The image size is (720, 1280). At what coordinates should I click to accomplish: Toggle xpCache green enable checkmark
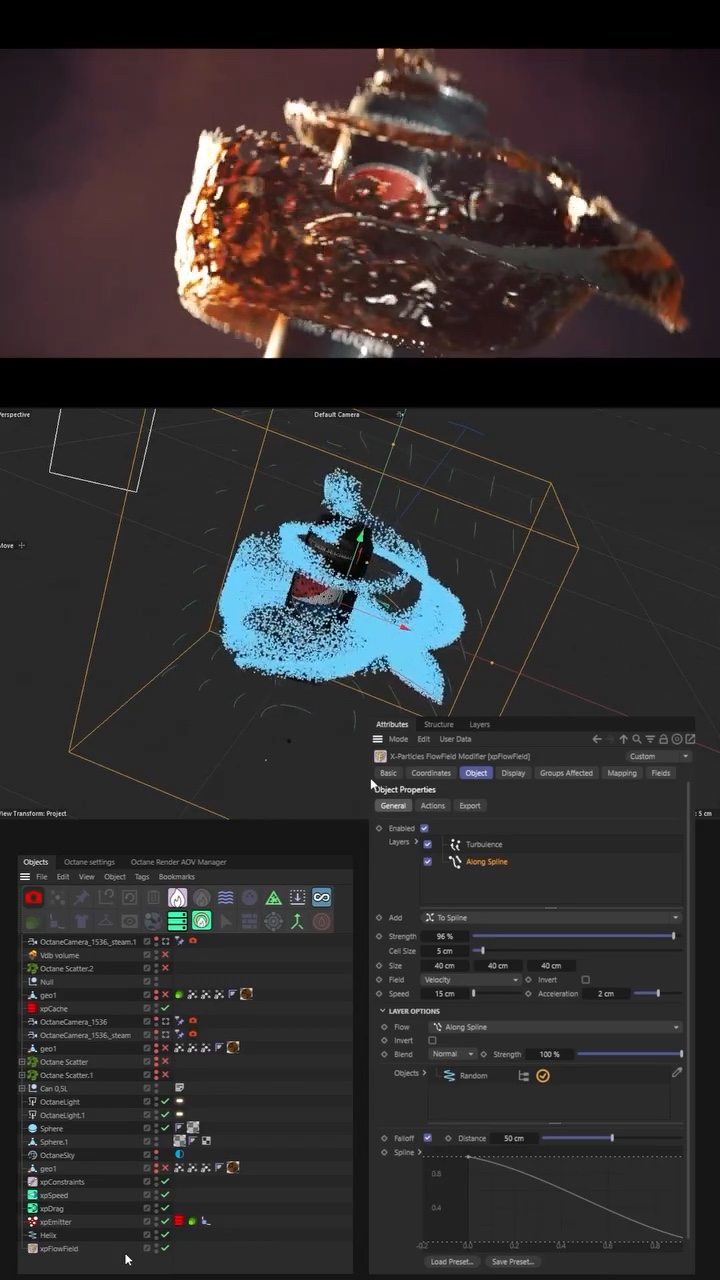click(165, 1008)
